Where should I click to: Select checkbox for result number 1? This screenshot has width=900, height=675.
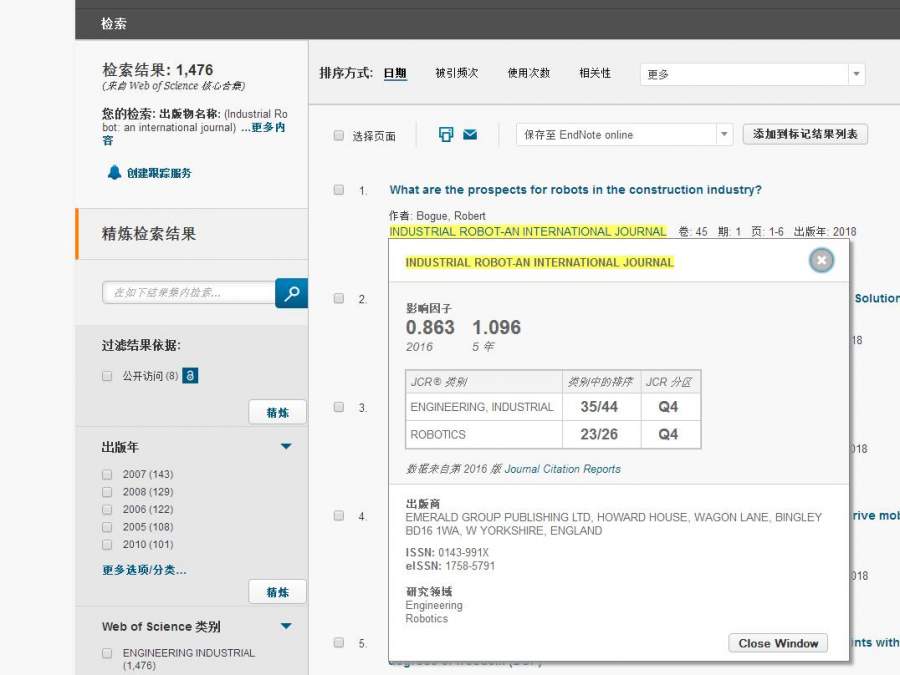click(x=339, y=189)
